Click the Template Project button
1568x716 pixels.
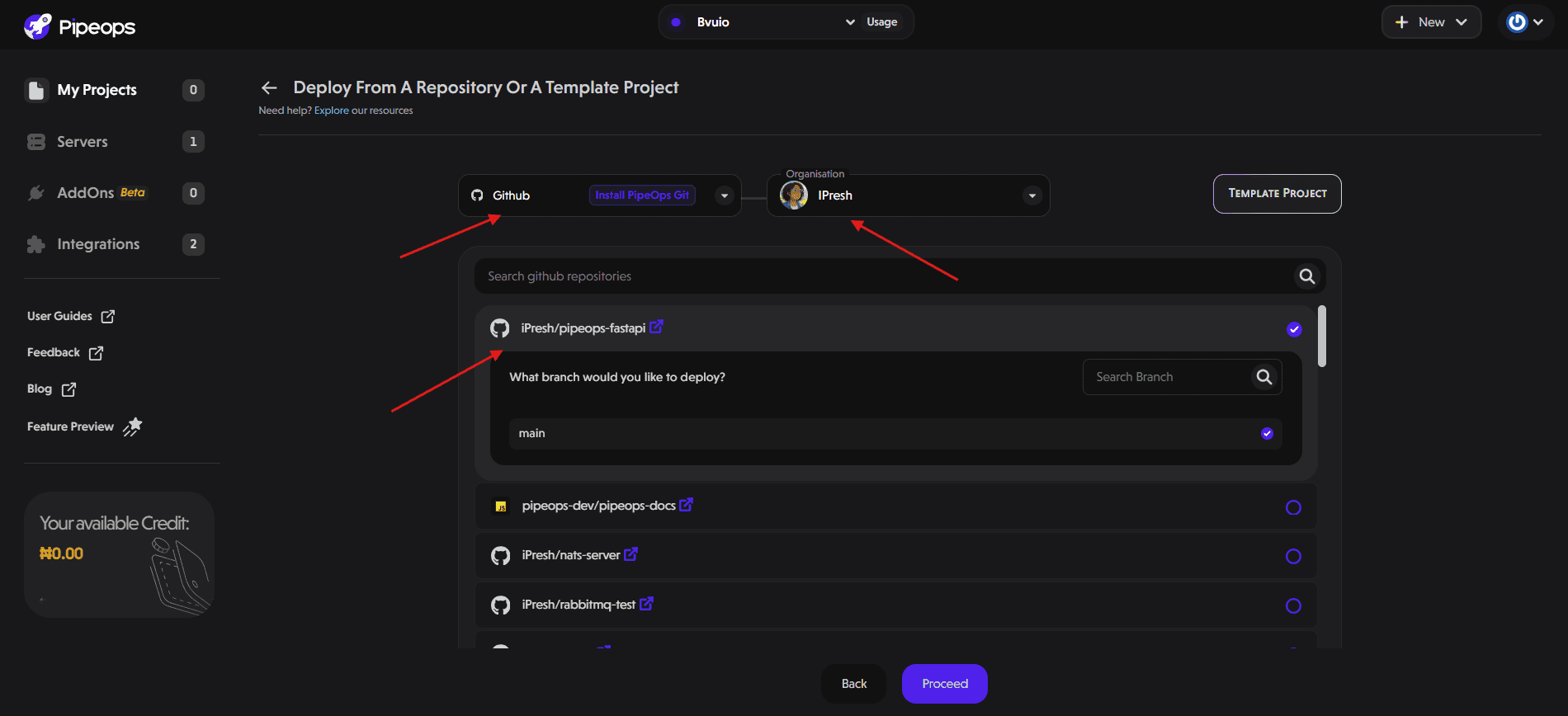click(1277, 194)
